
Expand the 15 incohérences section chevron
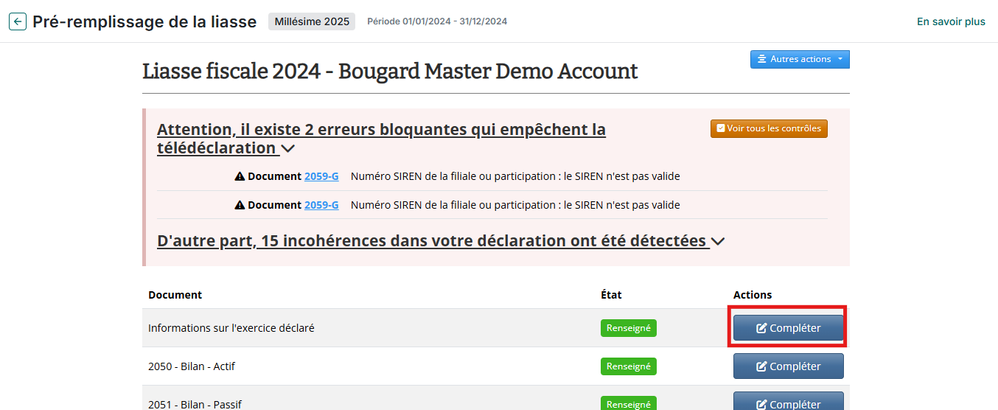tap(717, 242)
